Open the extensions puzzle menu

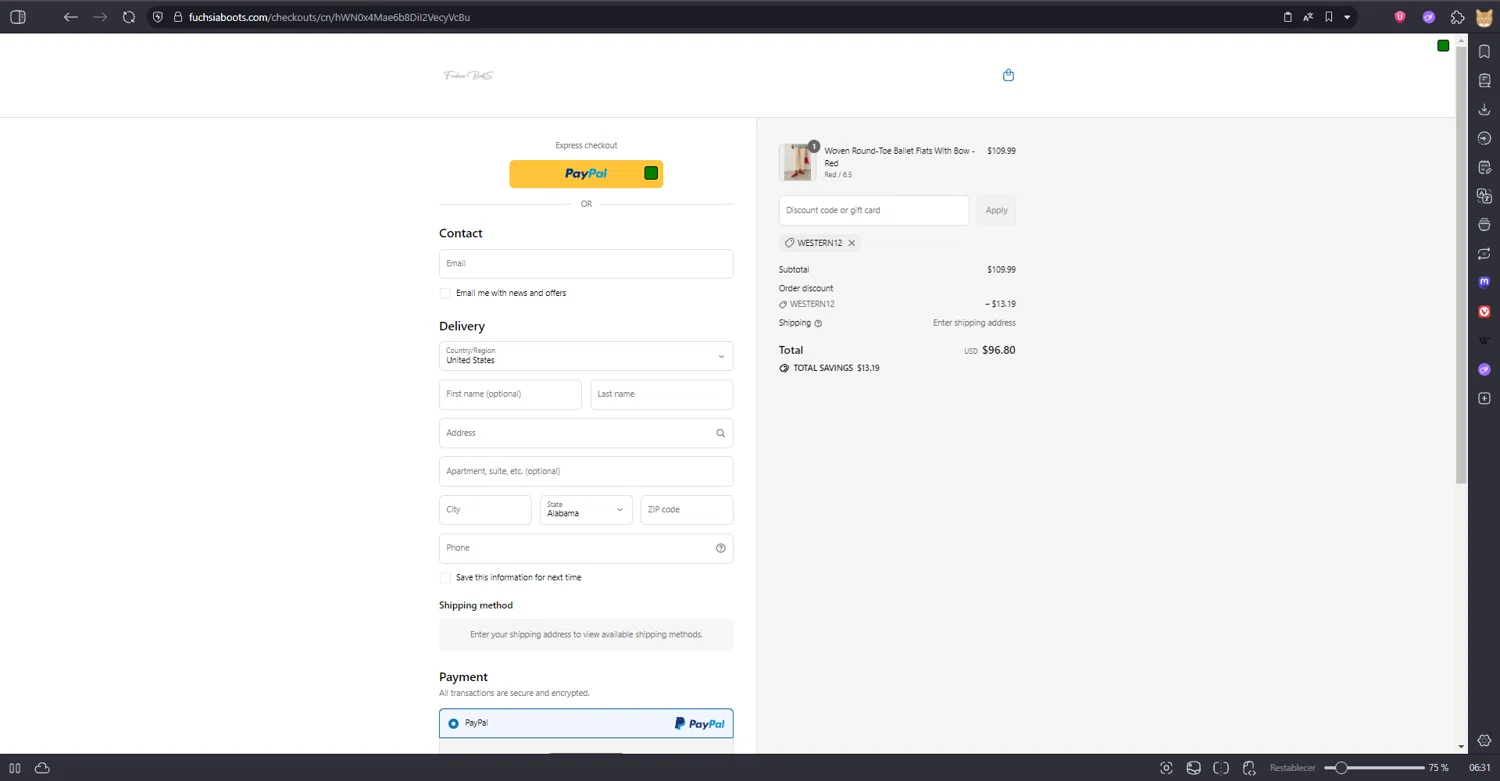[1458, 17]
